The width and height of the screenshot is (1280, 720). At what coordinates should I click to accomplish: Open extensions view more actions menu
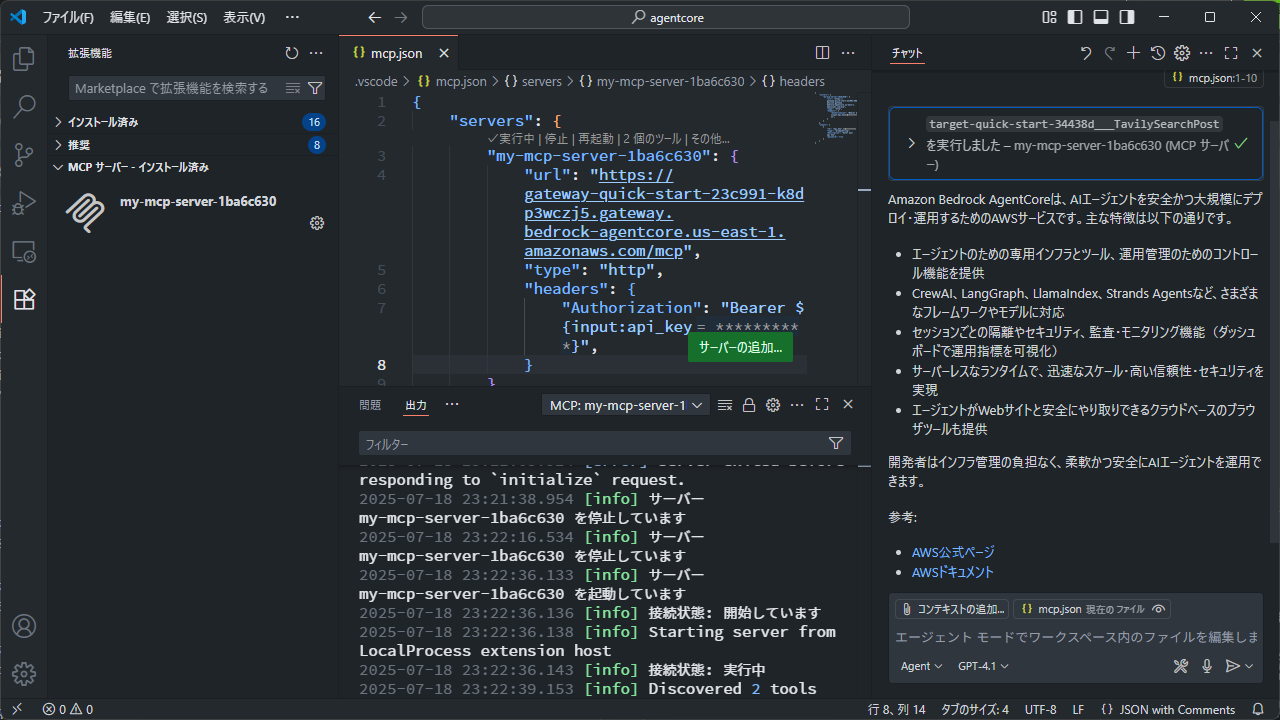point(316,53)
